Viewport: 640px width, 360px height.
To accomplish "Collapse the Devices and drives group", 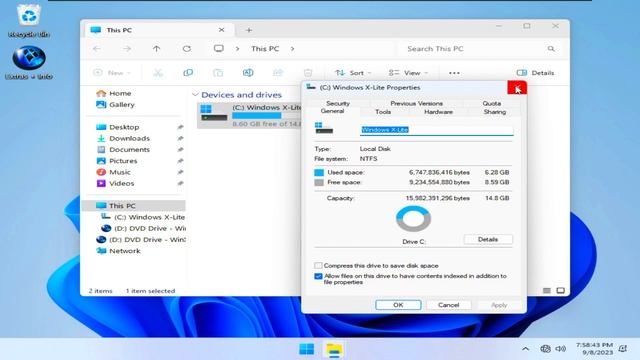I will pos(195,95).
